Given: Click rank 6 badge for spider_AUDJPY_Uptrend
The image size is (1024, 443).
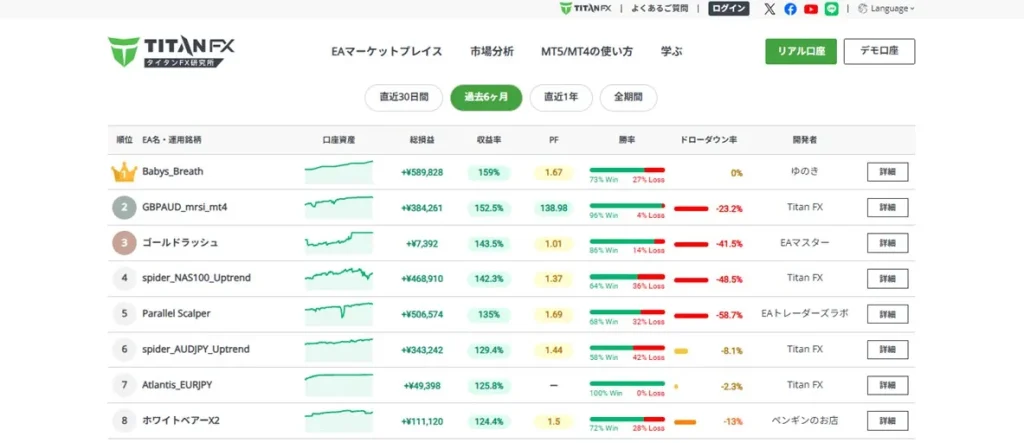Looking at the screenshot, I should 124,350.
